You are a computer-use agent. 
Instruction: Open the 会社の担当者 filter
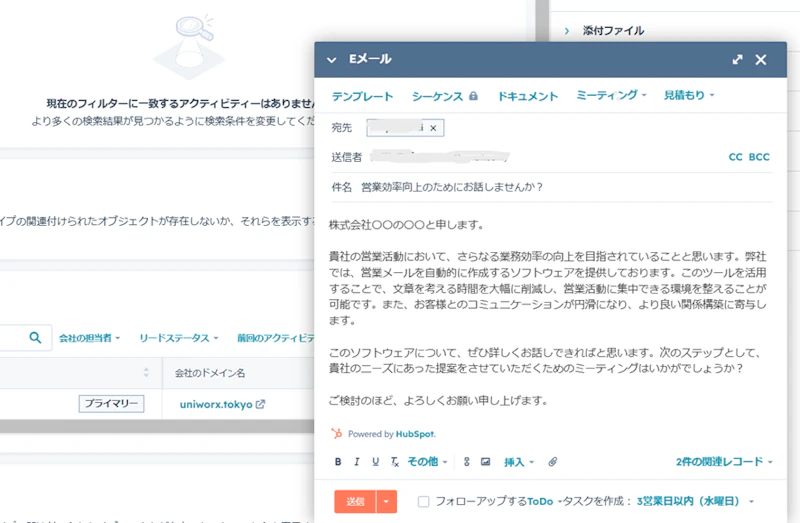(89, 338)
